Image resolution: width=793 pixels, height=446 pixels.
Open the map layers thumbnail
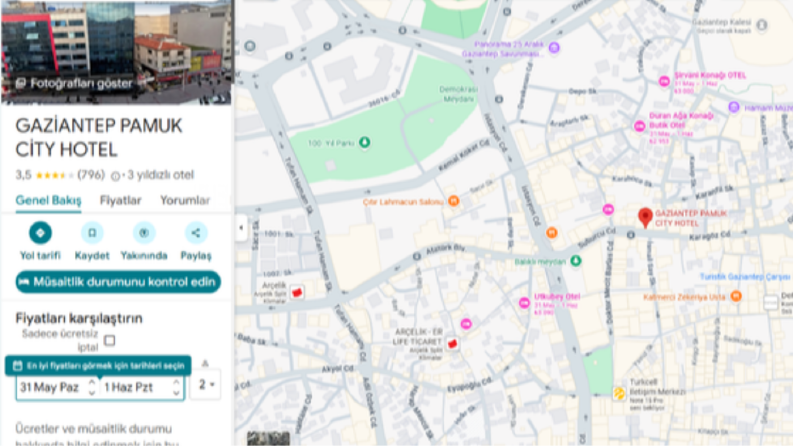point(268,438)
